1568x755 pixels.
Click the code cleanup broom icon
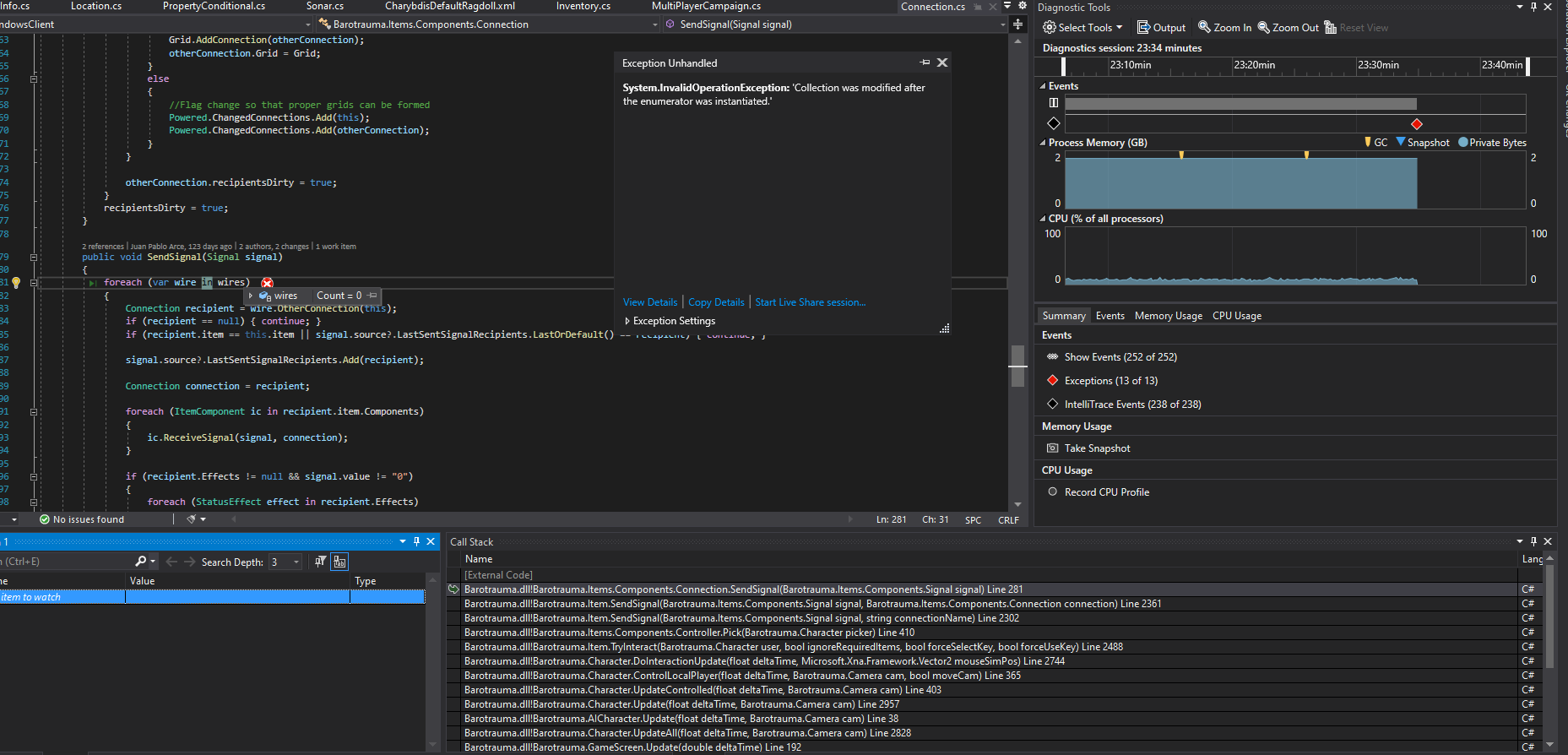click(x=192, y=519)
